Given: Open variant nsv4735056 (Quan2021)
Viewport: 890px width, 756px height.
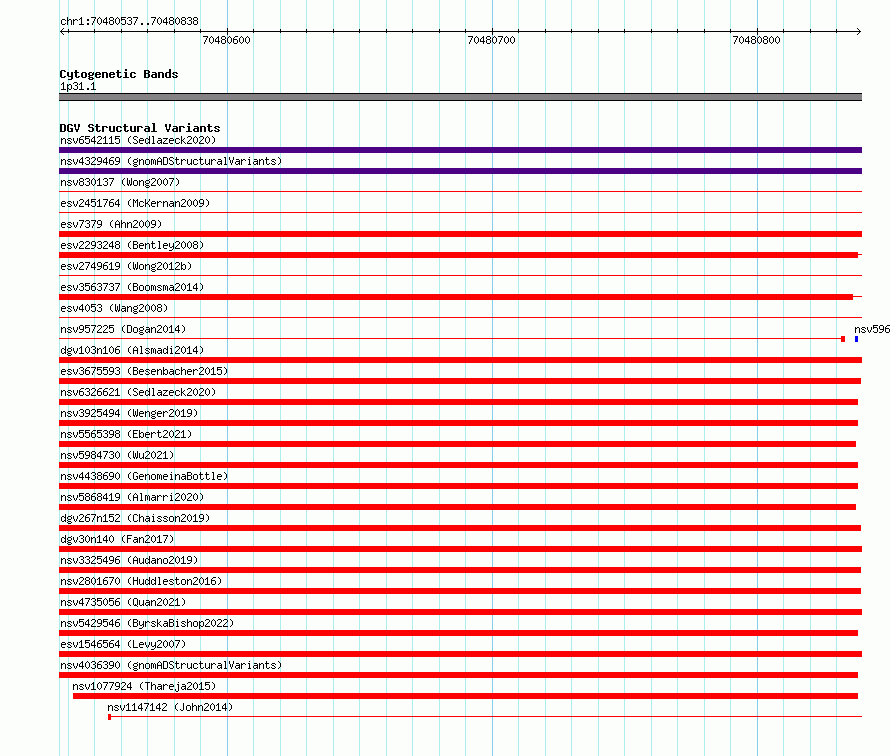Looking at the screenshot, I should point(123,602).
